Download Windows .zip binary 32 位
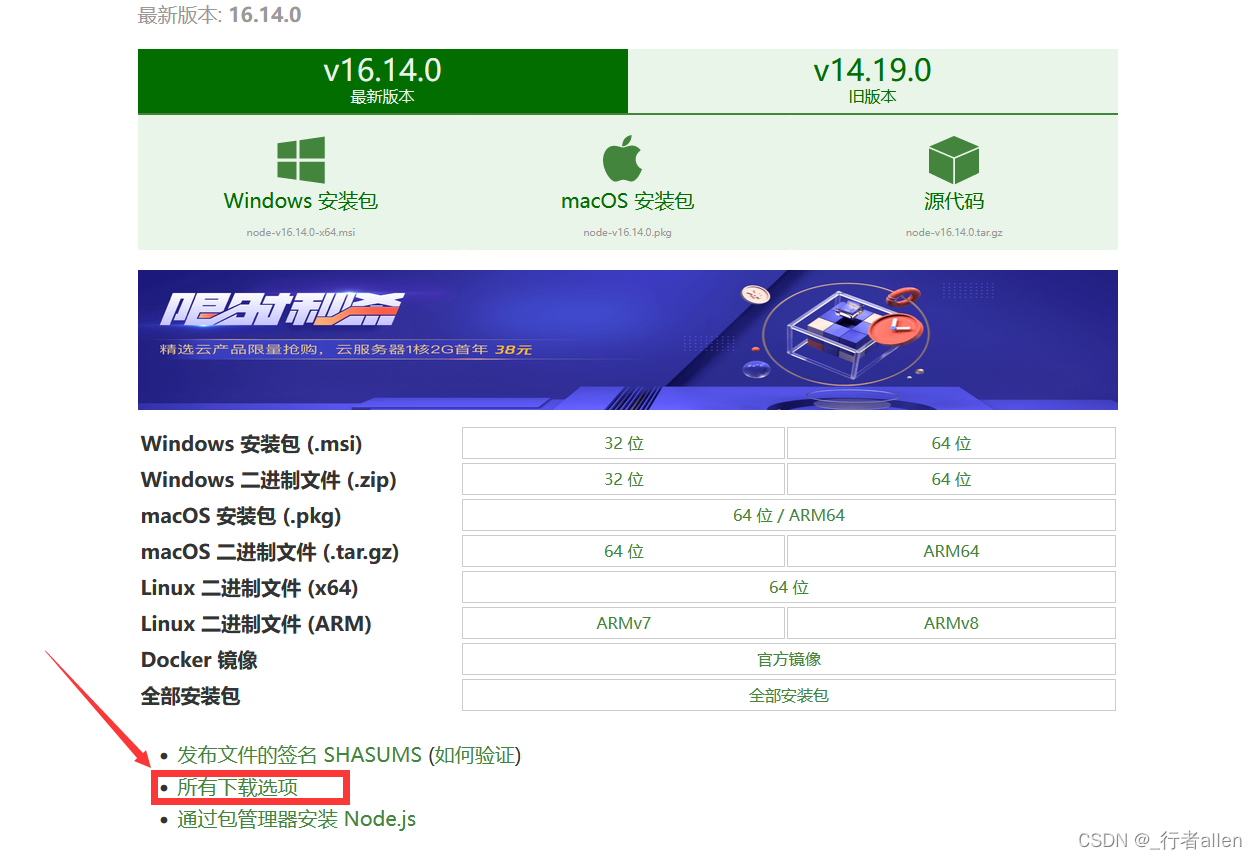1257x859 pixels. point(624,479)
